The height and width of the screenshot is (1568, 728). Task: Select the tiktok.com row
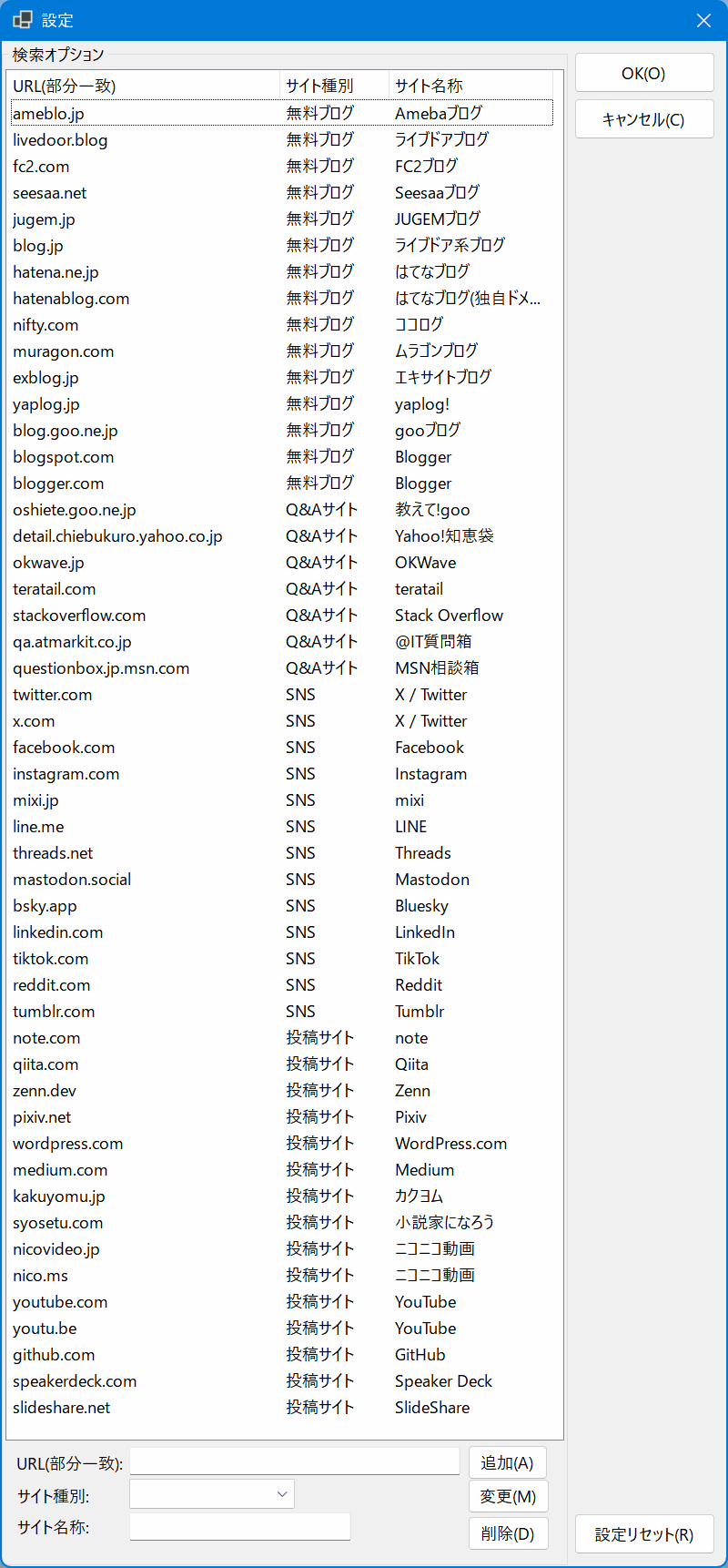tap(281, 958)
